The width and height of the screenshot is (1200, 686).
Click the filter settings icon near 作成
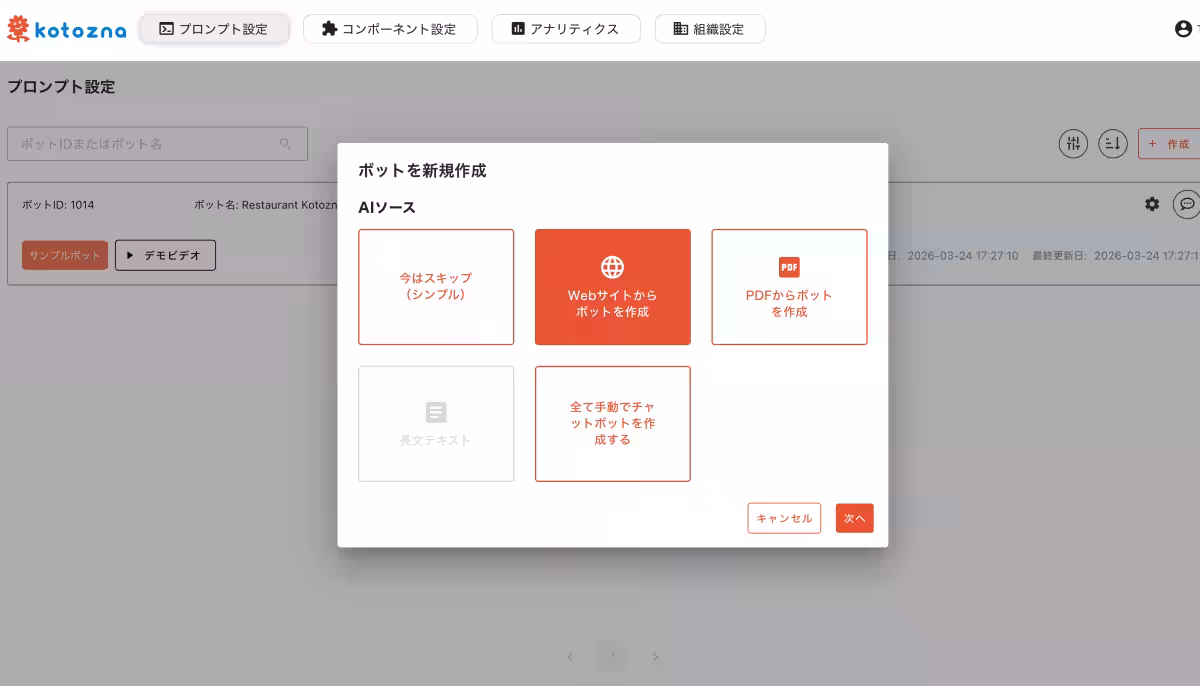click(1073, 143)
